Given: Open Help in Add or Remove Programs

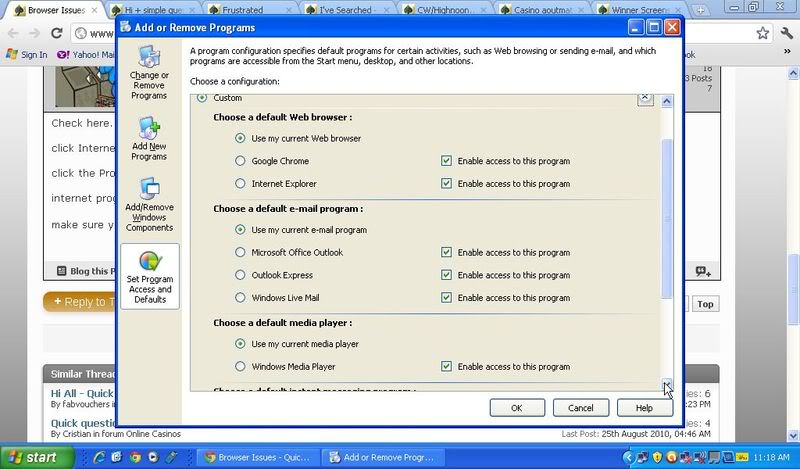Looking at the screenshot, I should [644, 408].
